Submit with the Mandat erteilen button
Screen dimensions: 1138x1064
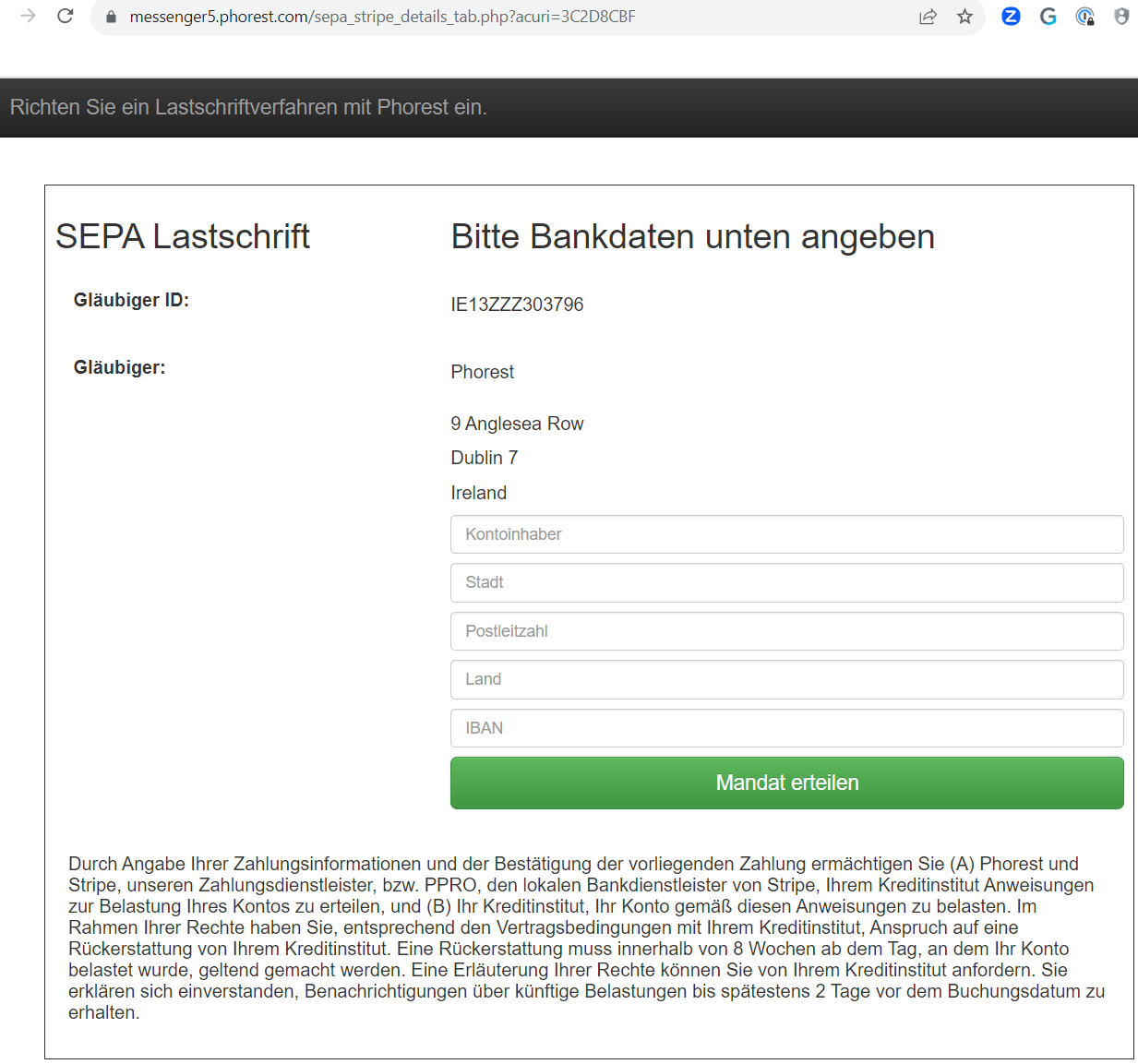coord(786,783)
